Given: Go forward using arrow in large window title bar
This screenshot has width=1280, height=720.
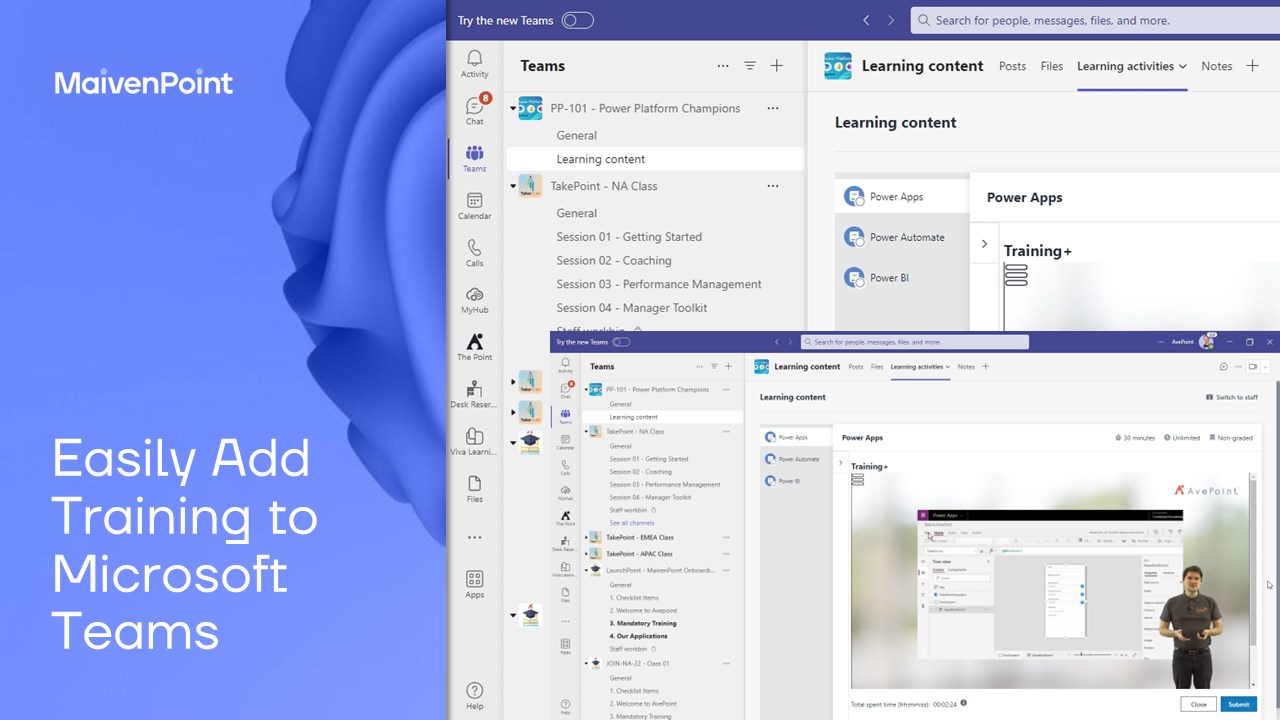Looking at the screenshot, I should [891, 20].
